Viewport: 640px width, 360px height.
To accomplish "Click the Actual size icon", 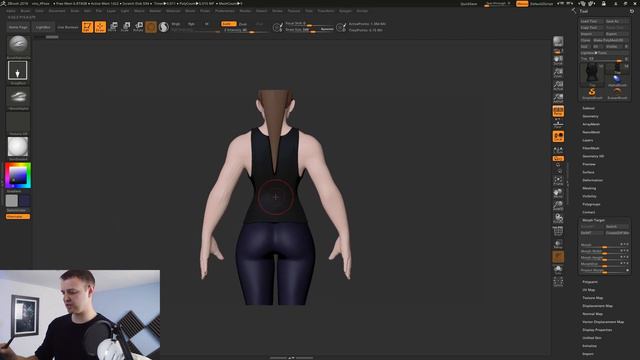I will point(558,86).
